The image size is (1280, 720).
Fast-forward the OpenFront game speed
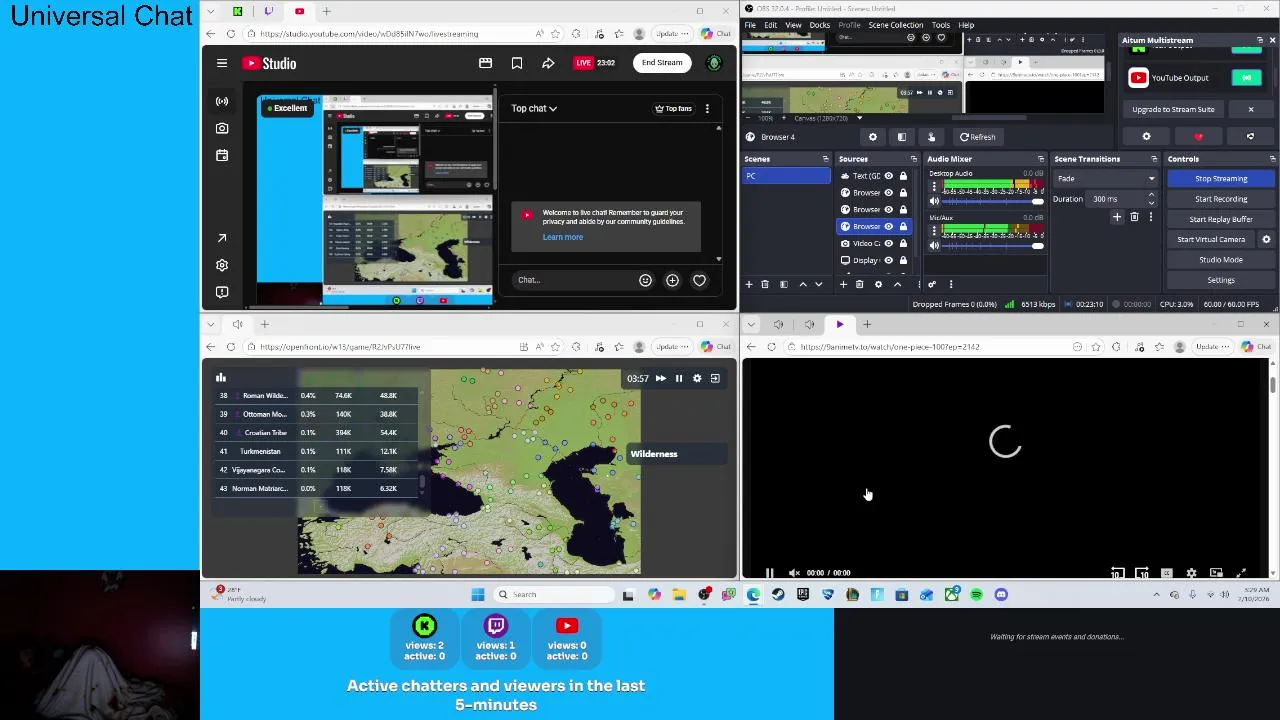pos(660,378)
